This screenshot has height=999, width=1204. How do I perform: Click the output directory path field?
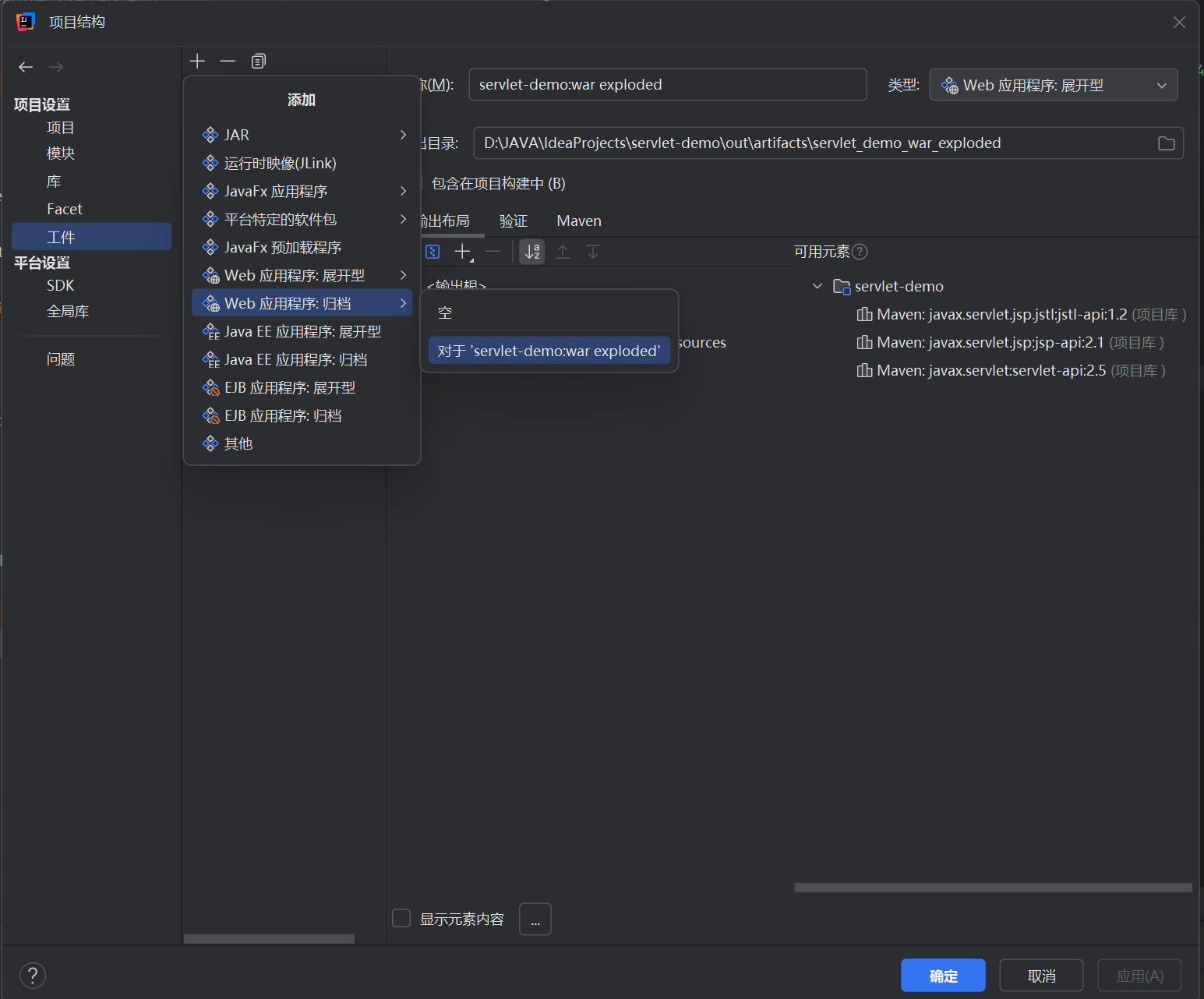[x=828, y=143]
